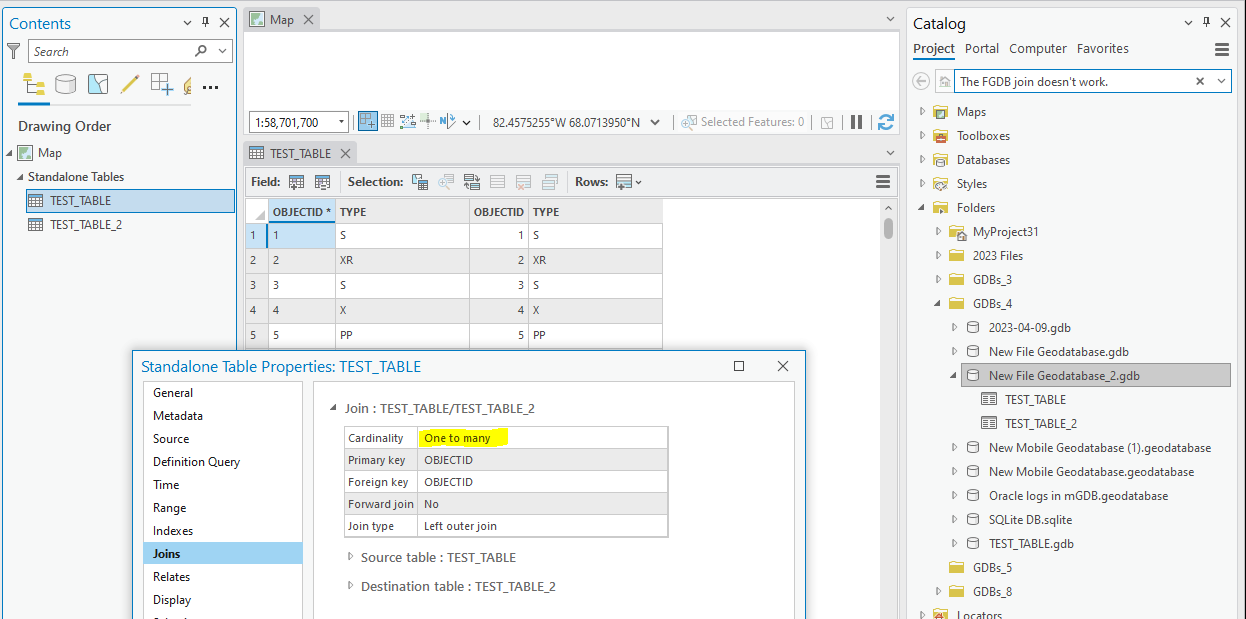The image size is (1246, 619).
Task: Clear the Catalog search text
Action: tap(1200, 81)
